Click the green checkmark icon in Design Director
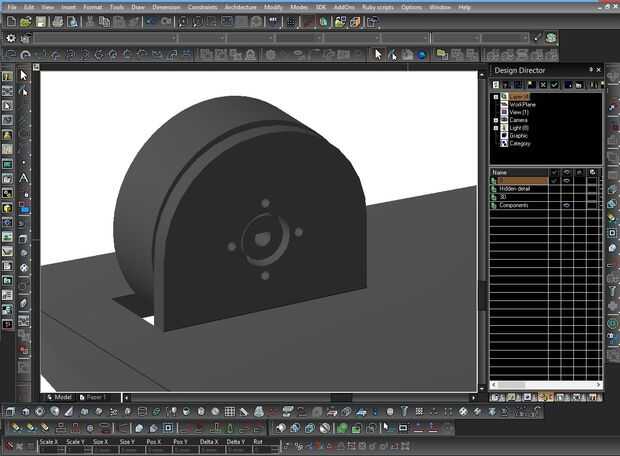The image size is (620, 456). click(x=554, y=86)
